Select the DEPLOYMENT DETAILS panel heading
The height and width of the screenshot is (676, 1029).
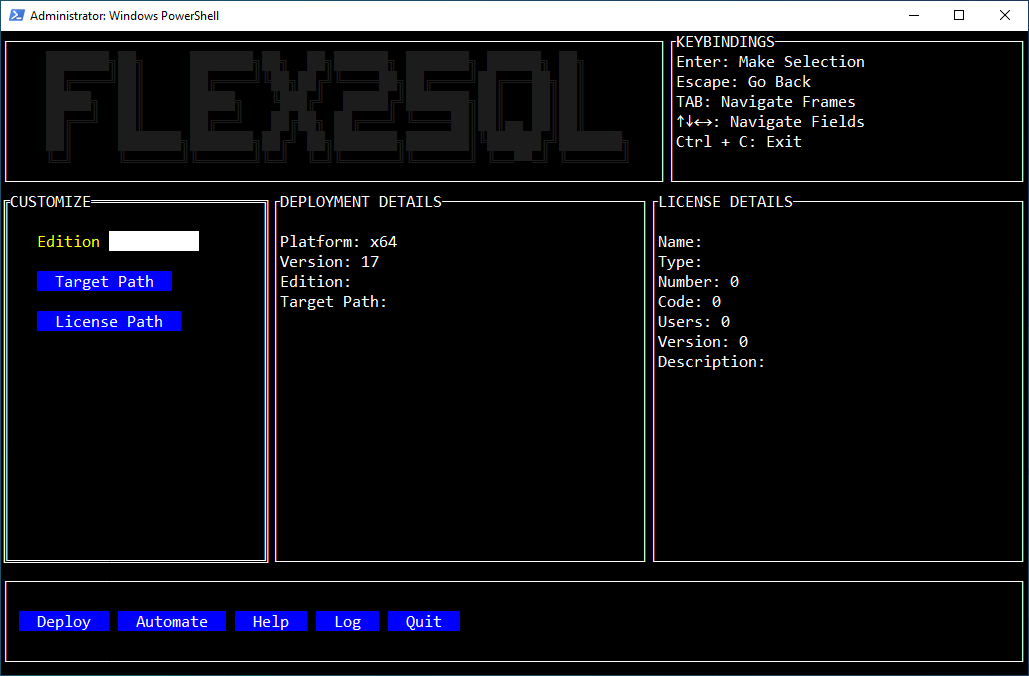(361, 201)
